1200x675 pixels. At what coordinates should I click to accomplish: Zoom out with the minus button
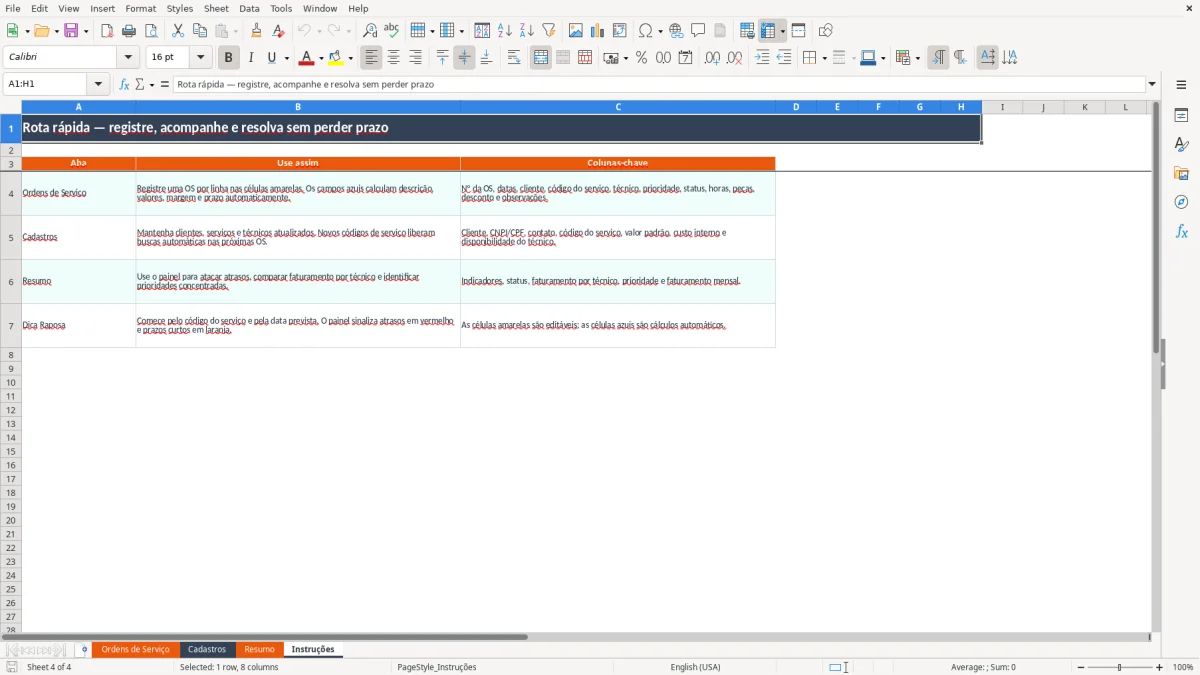(x=1081, y=667)
